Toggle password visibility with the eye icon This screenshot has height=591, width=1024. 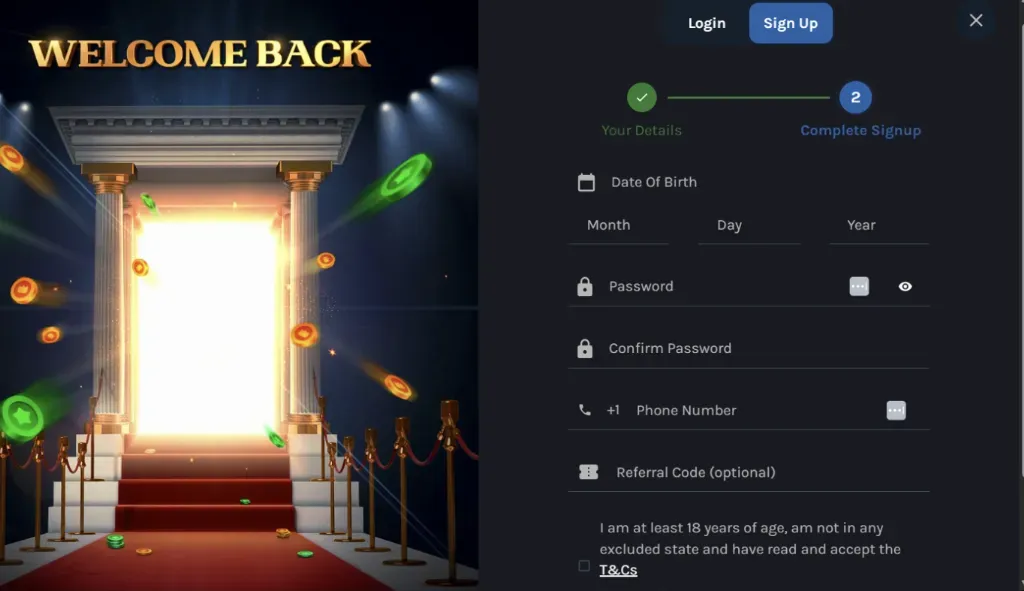tap(905, 286)
